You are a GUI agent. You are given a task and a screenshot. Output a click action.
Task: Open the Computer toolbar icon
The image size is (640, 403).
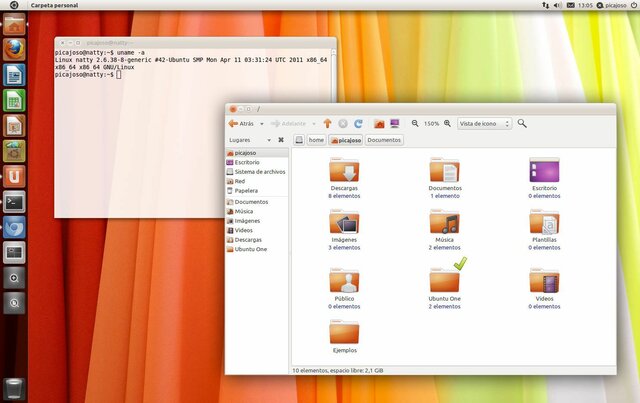point(395,123)
